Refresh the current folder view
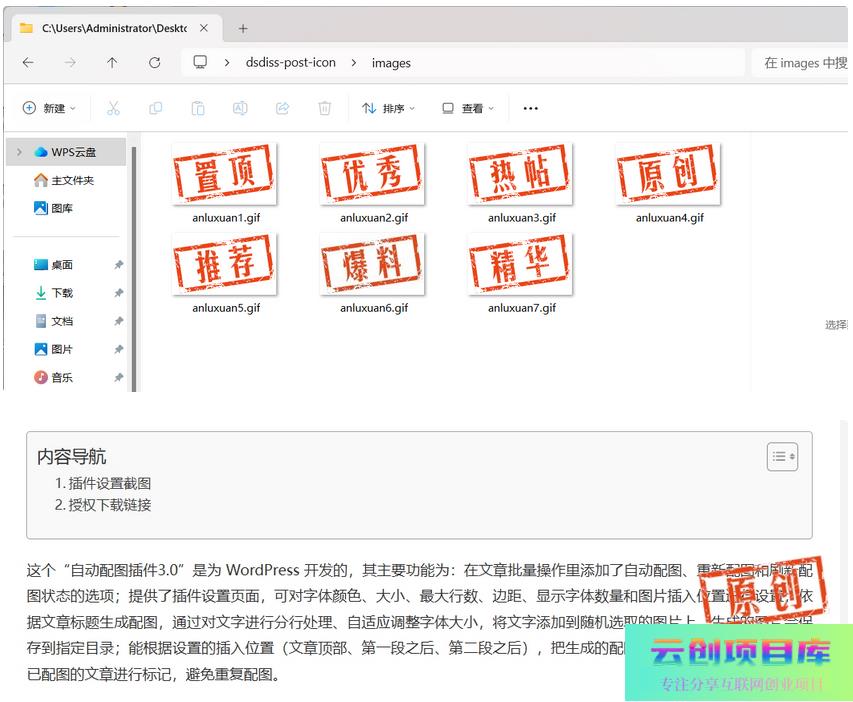The width and height of the screenshot is (853, 702). pos(154,62)
